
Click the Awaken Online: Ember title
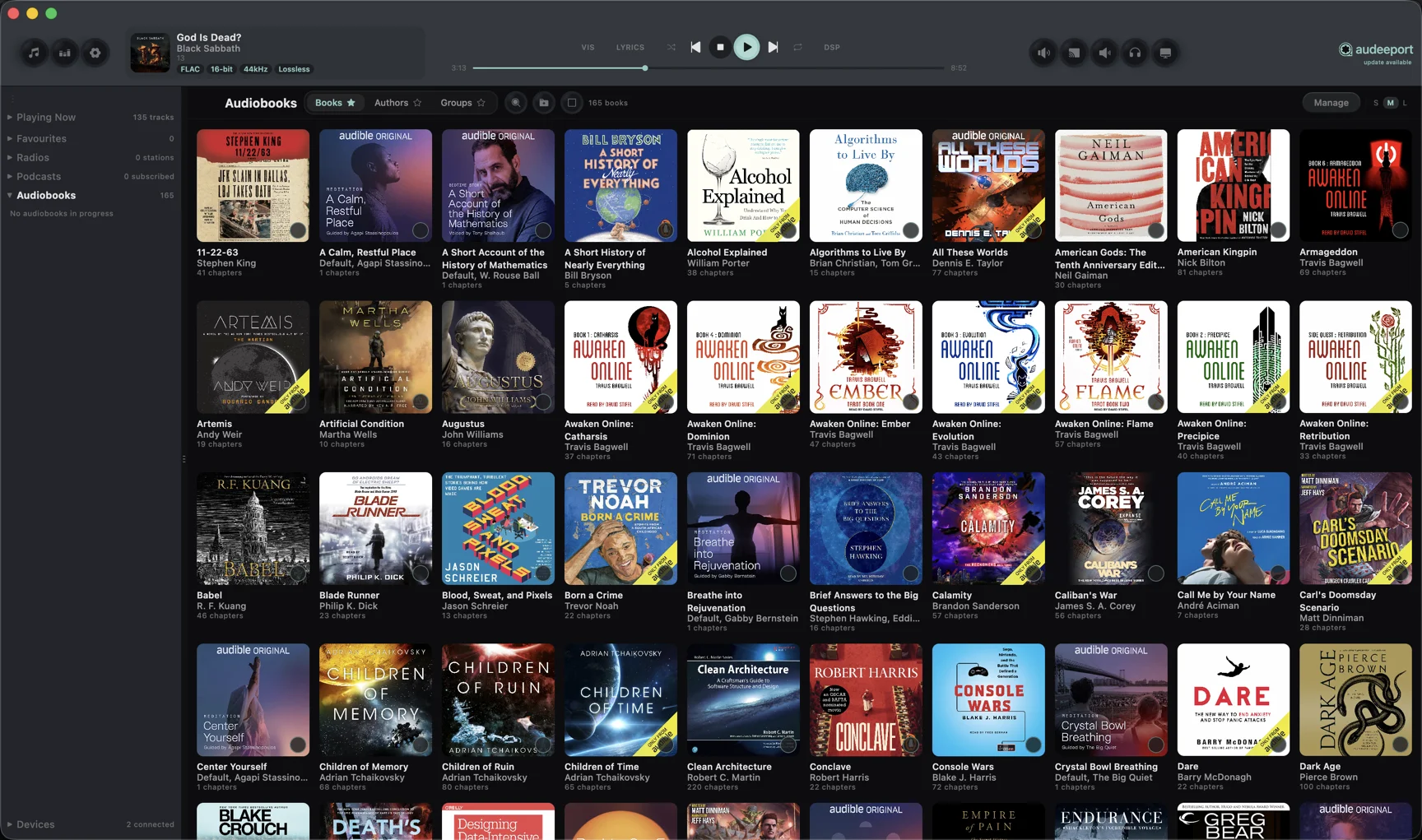(860, 425)
